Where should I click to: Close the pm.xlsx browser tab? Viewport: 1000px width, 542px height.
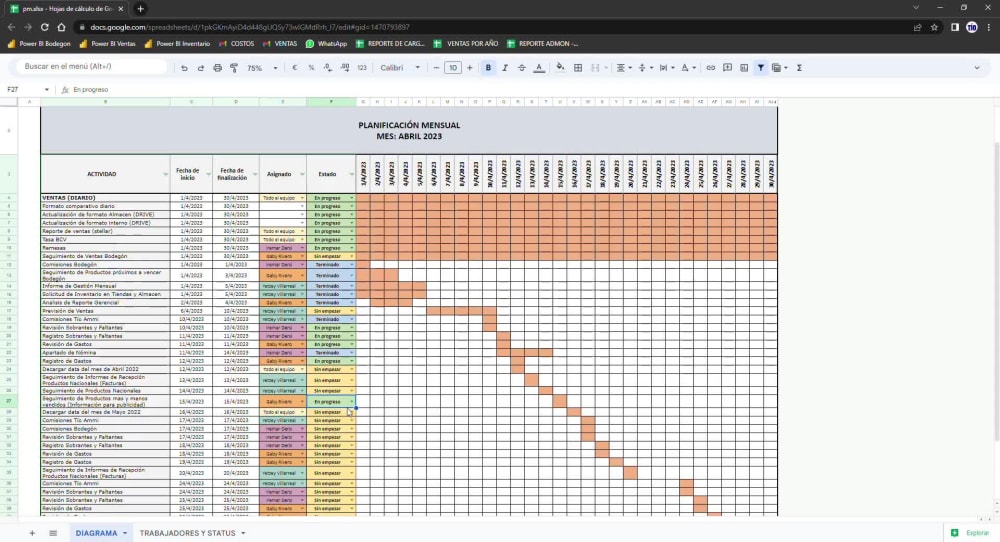pos(121,9)
